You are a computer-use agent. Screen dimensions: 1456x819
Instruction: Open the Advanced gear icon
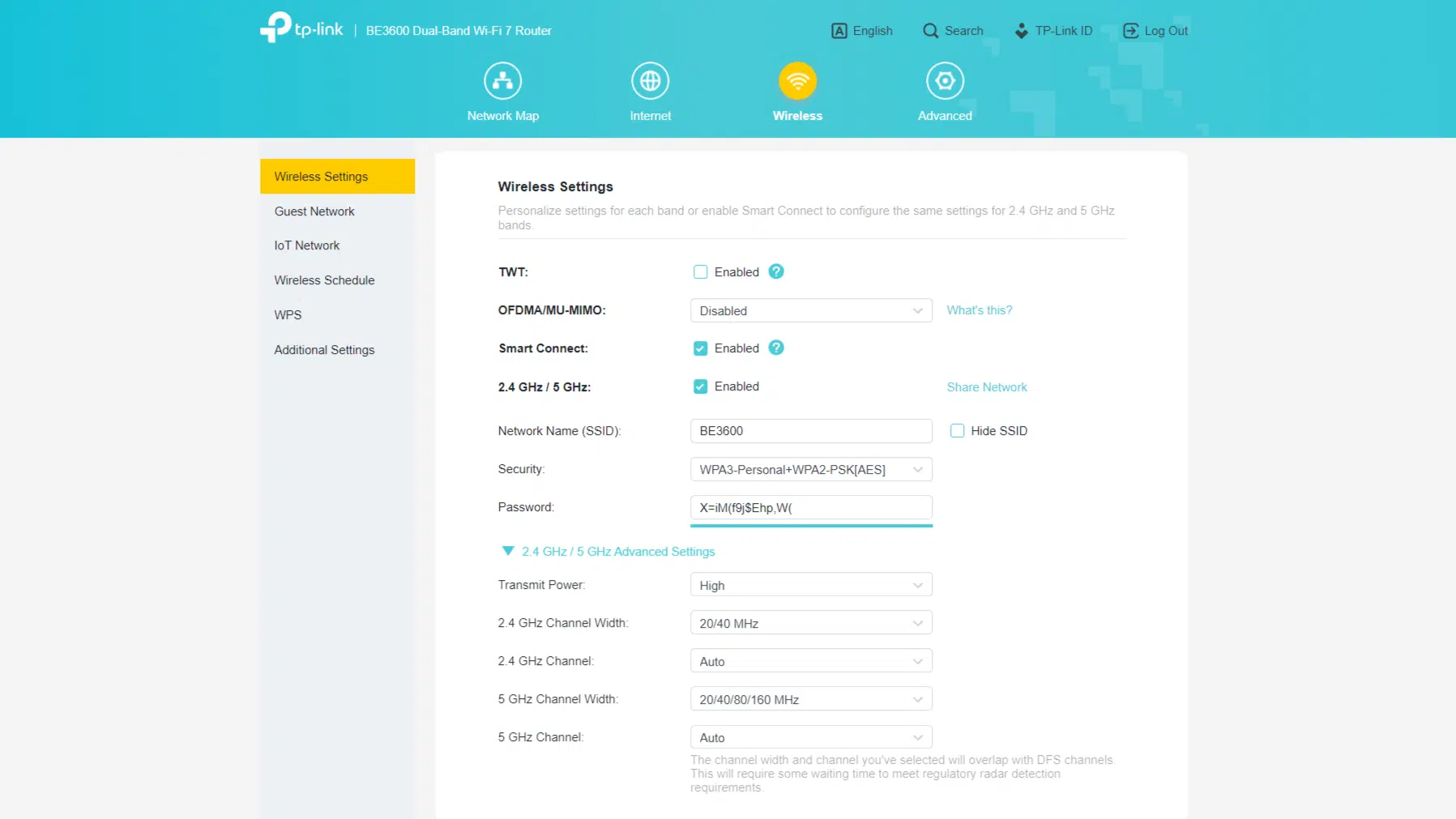[x=945, y=81]
